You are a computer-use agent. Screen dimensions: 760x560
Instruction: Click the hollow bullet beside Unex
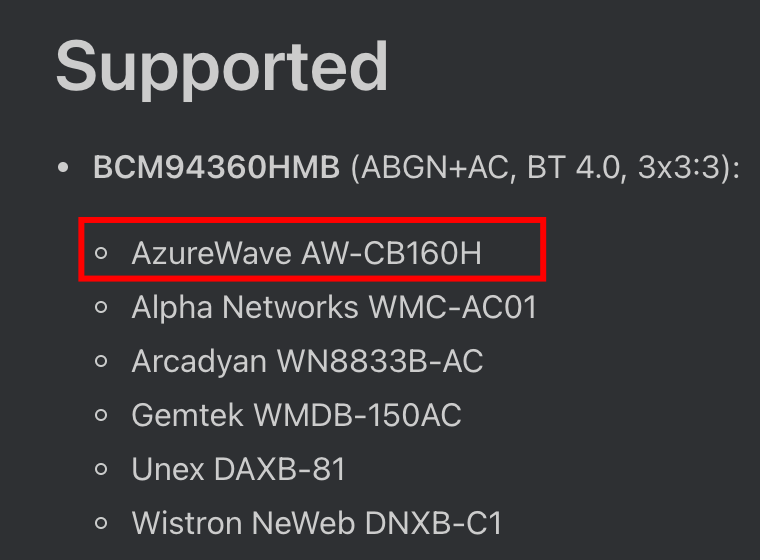click(100, 469)
